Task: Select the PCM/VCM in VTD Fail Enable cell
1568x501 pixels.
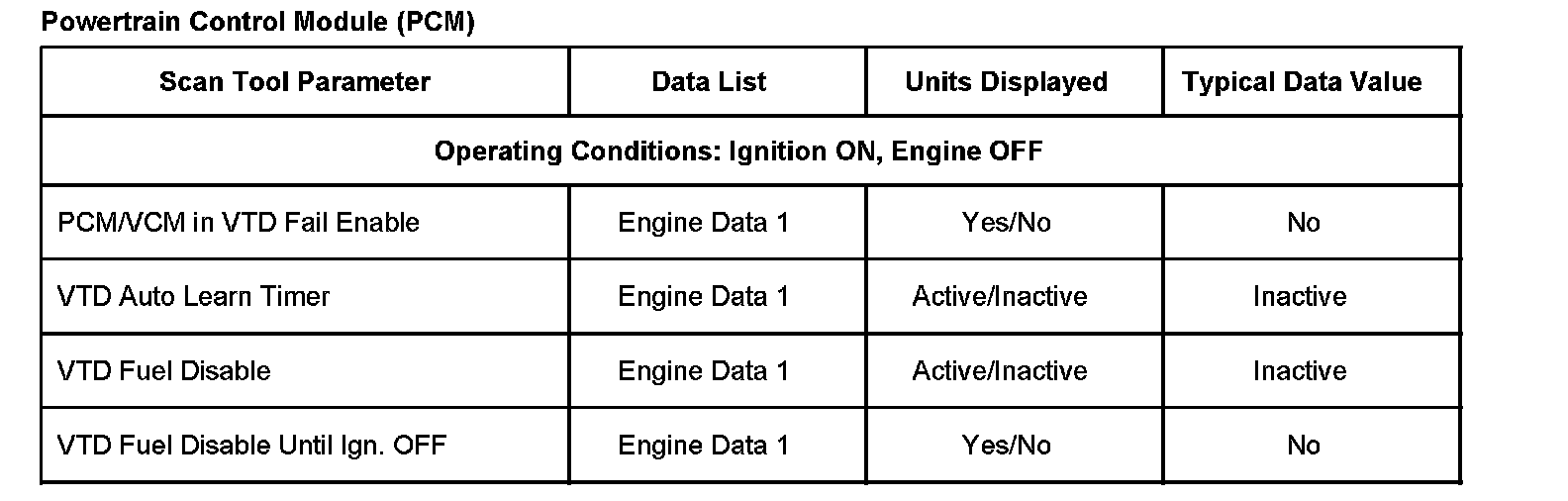Action: [239, 222]
